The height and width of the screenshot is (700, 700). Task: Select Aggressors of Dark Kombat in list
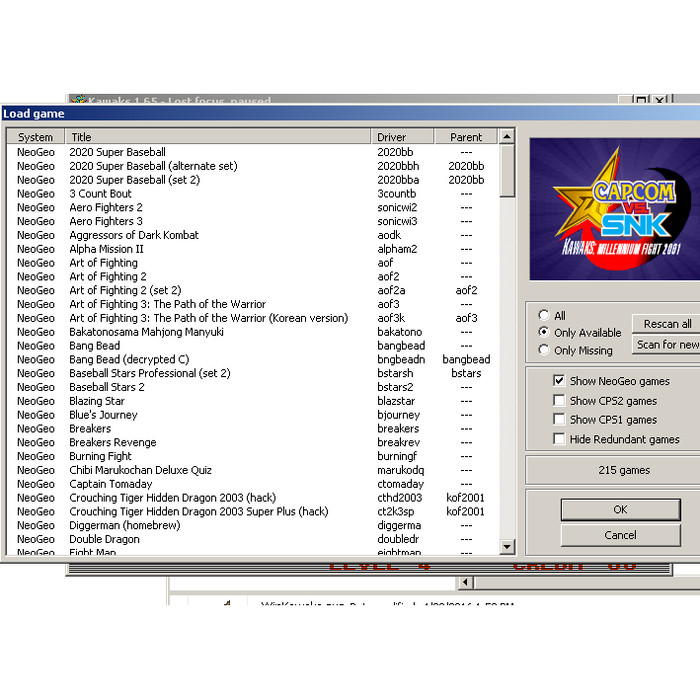pyautogui.click(x=134, y=235)
